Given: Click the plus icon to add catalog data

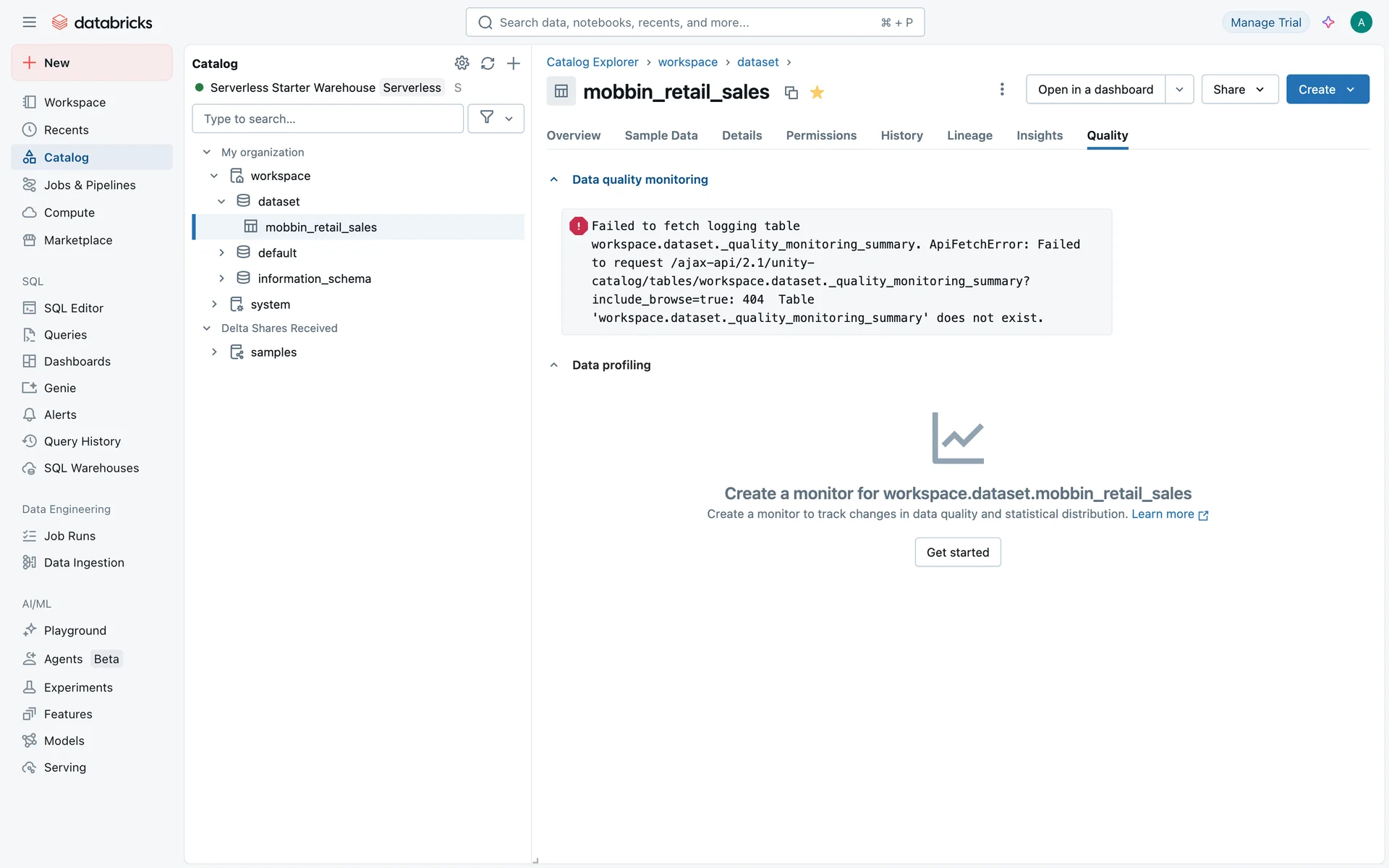Looking at the screenshot, I should 514,63.
